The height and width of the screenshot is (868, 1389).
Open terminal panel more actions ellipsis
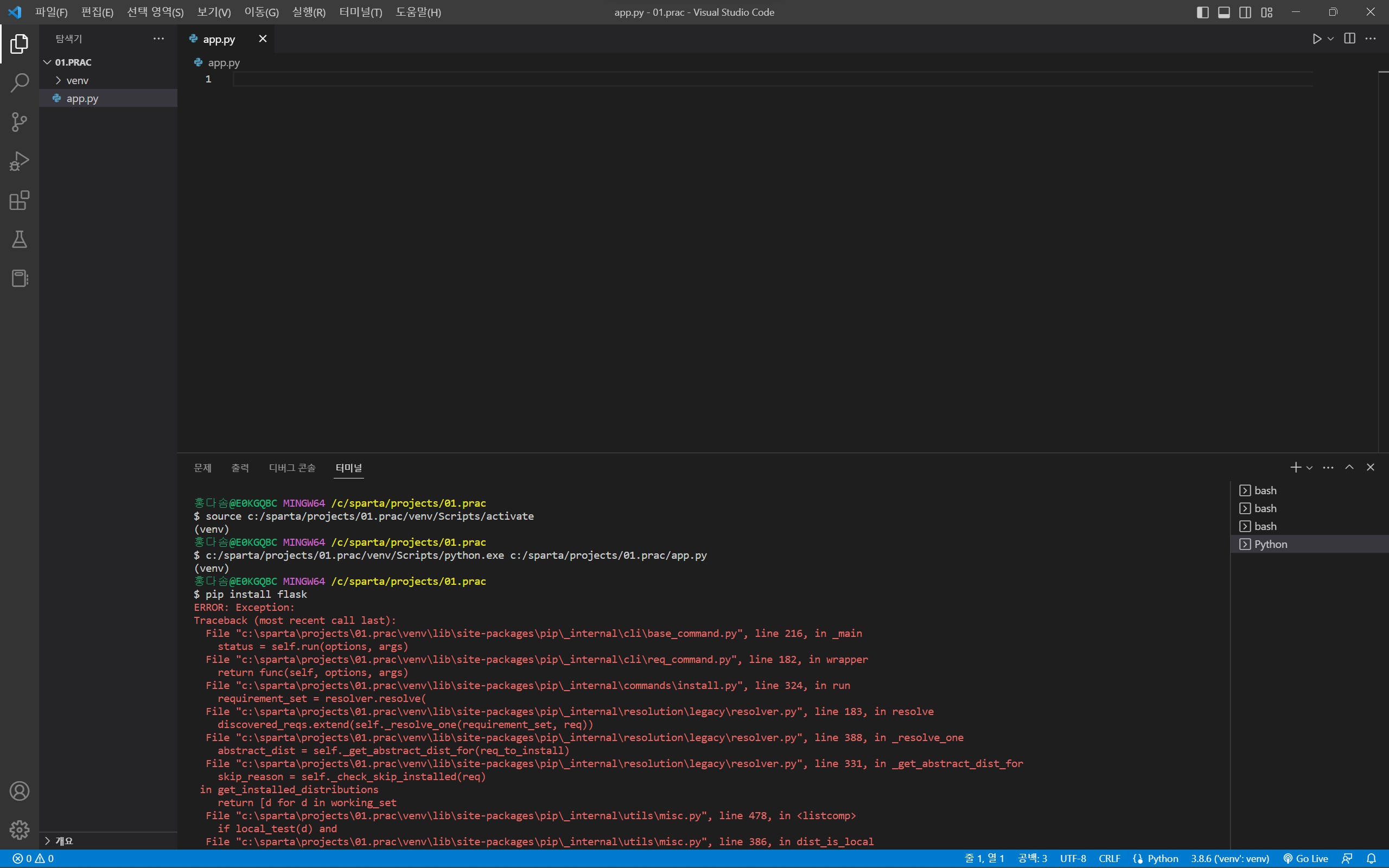coord(1328,467)
